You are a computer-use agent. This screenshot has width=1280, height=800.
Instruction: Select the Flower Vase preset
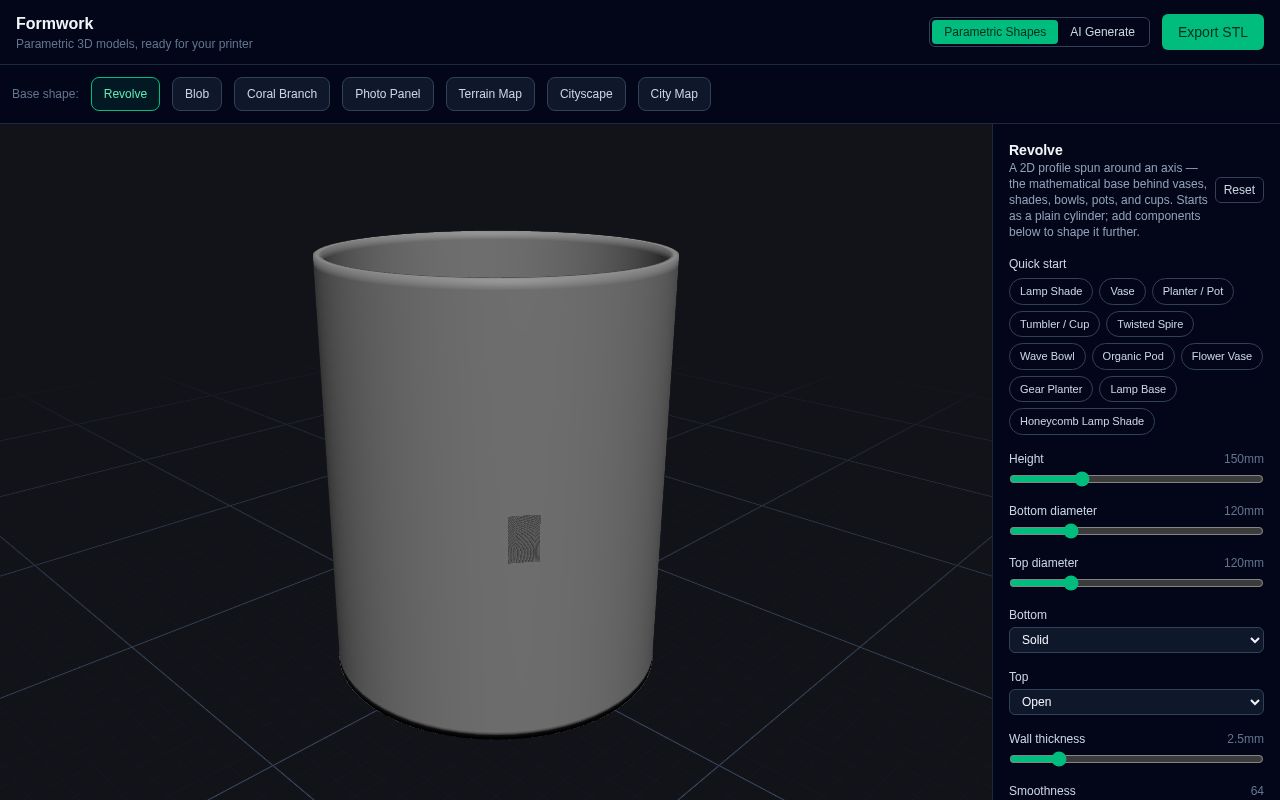tap(1222, 356)
